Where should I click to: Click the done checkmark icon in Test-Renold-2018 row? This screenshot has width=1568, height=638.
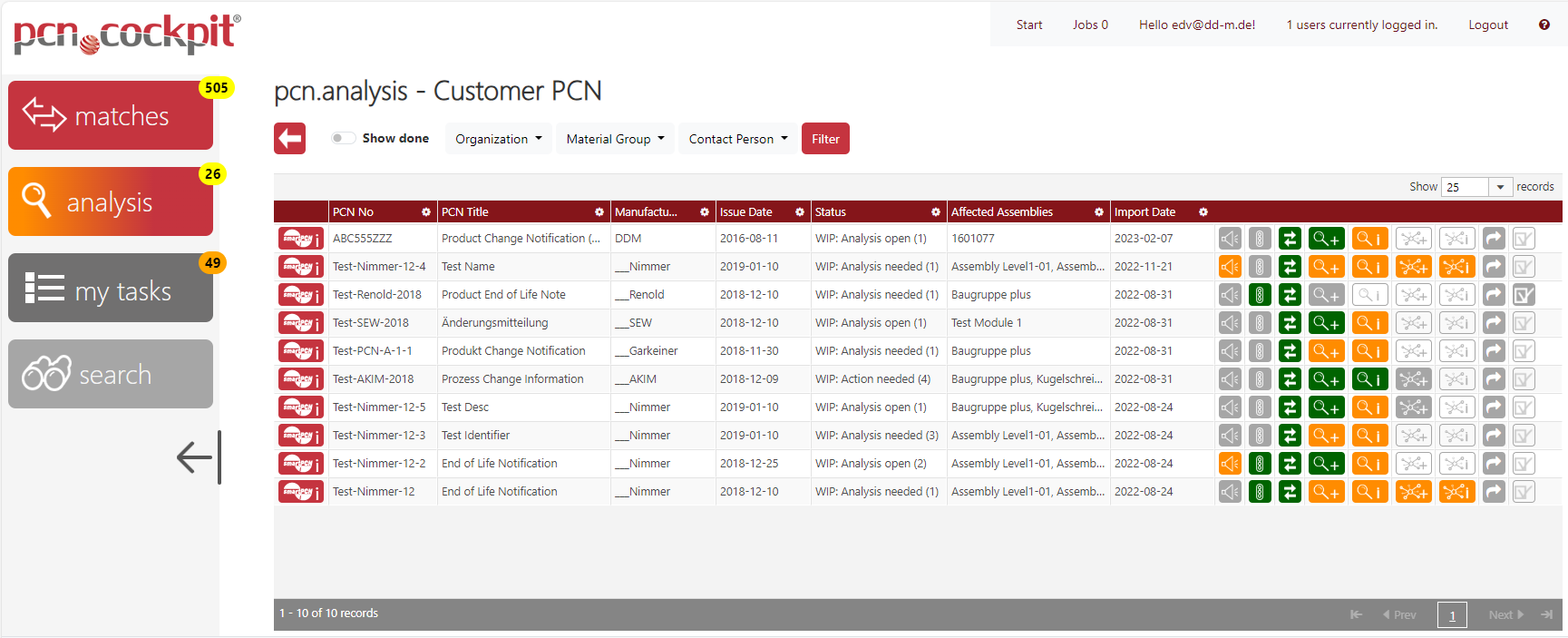pyautogui.click(x=1524, y=295)
